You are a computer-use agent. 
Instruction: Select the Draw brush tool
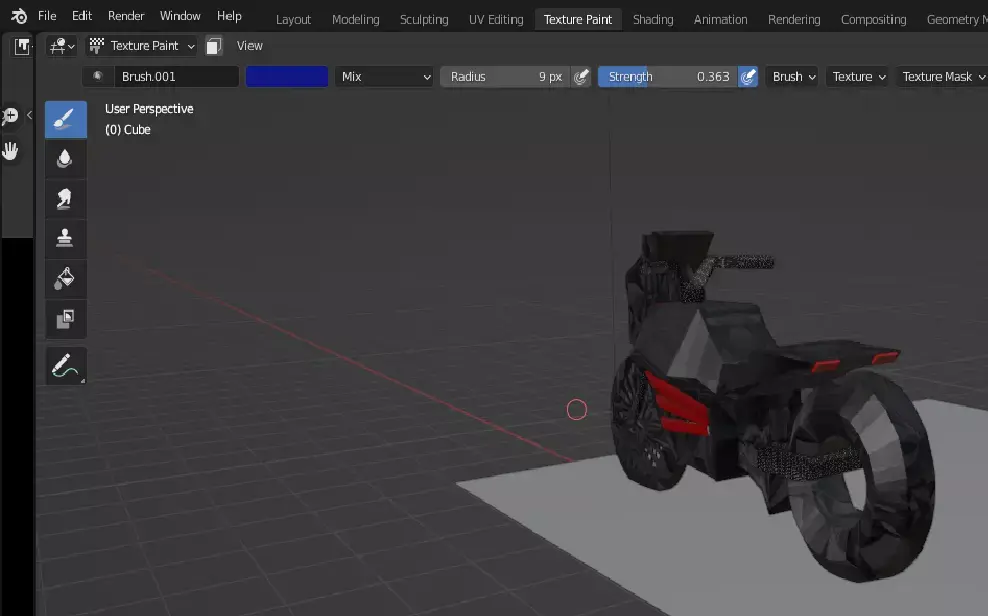[66, 120]
